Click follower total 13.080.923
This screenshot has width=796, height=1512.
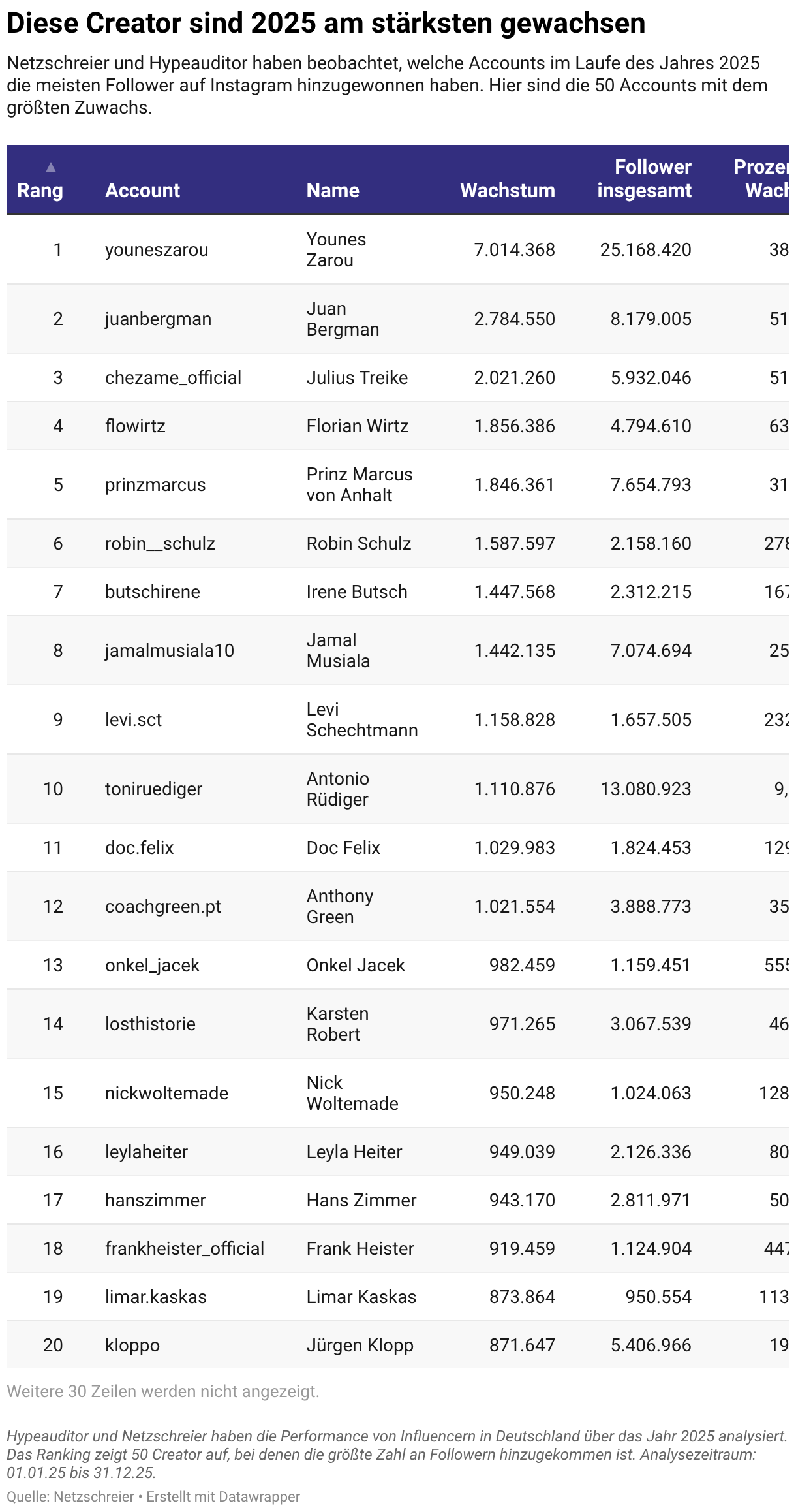645,789
